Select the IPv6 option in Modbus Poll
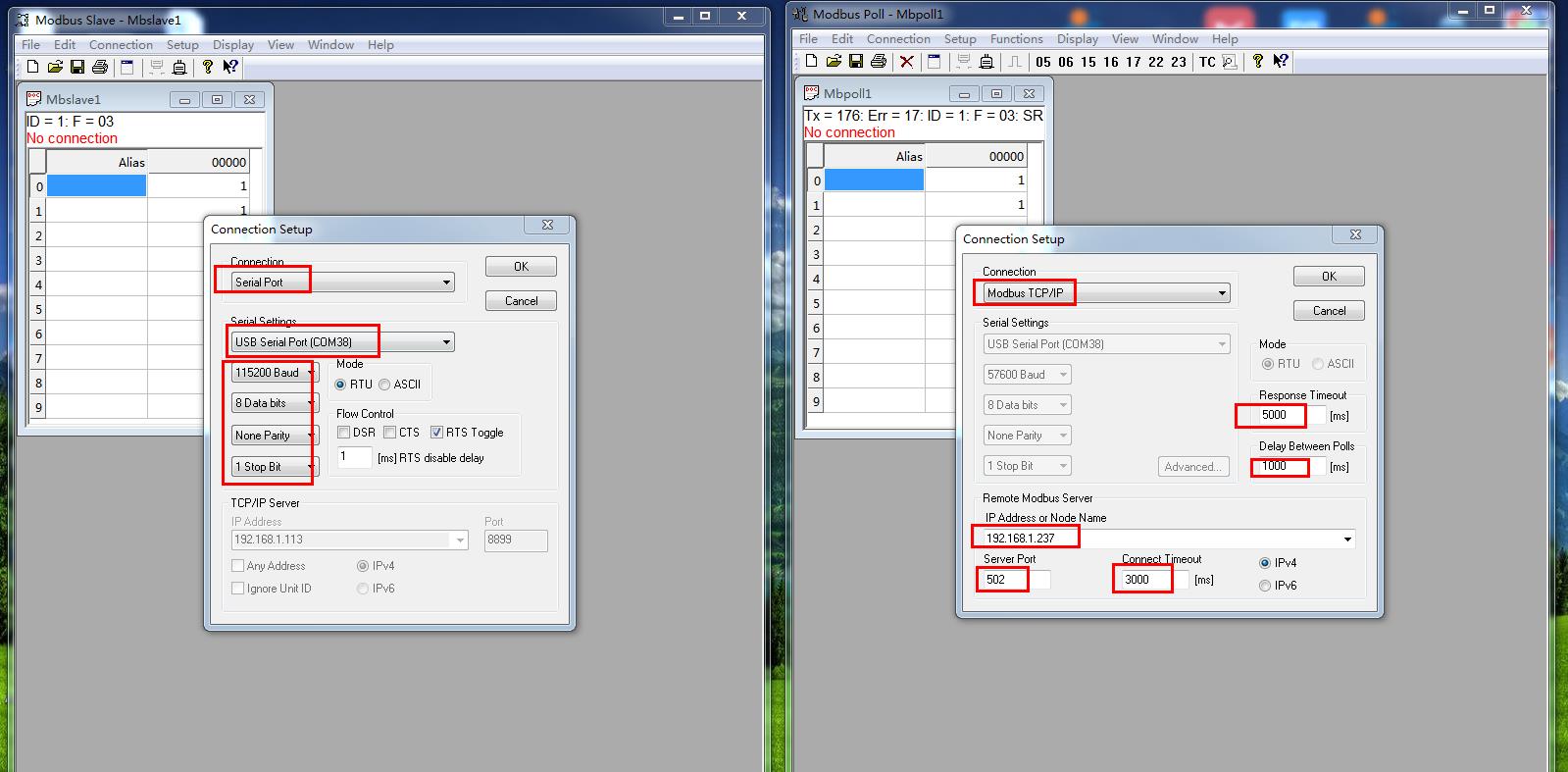The height and width of the screenshot is (772, 1568). point(1265,586)
